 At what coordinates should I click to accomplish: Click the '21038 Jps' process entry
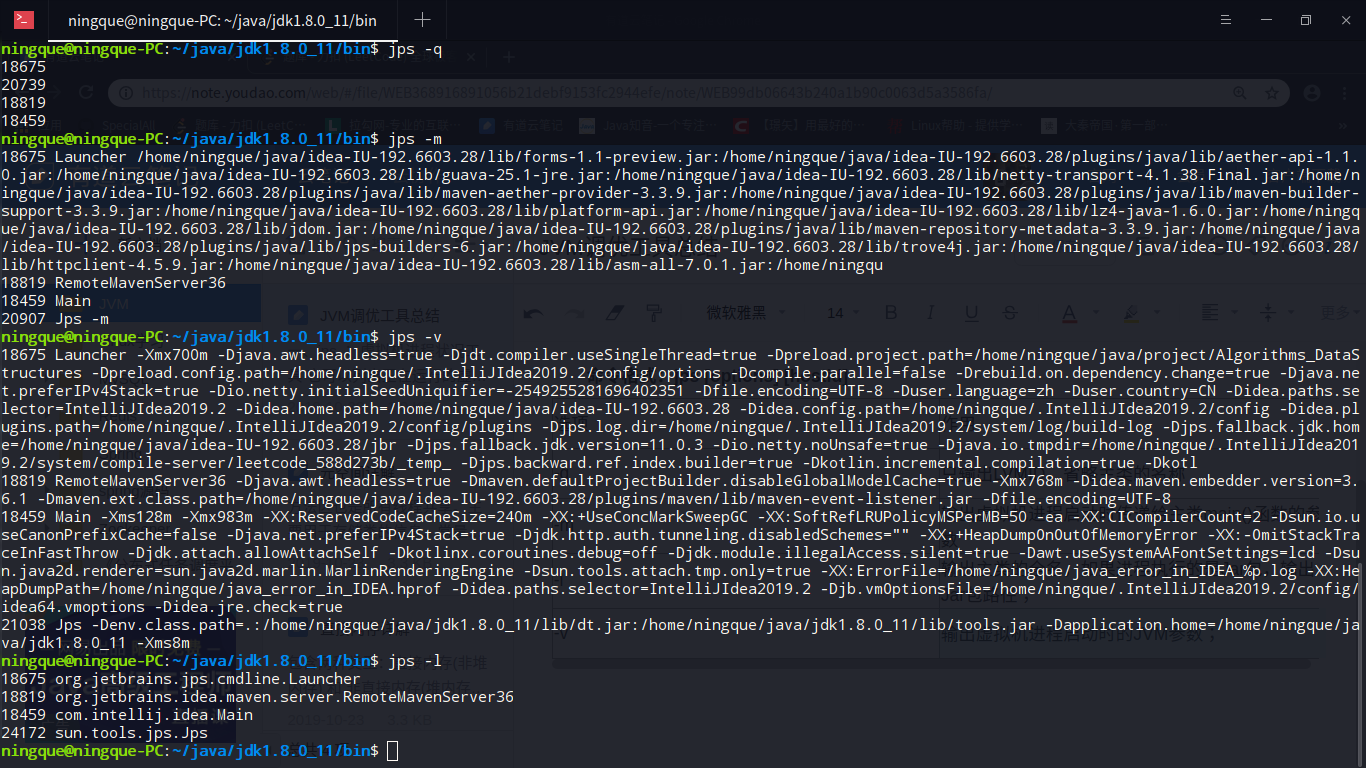(42, 625)
